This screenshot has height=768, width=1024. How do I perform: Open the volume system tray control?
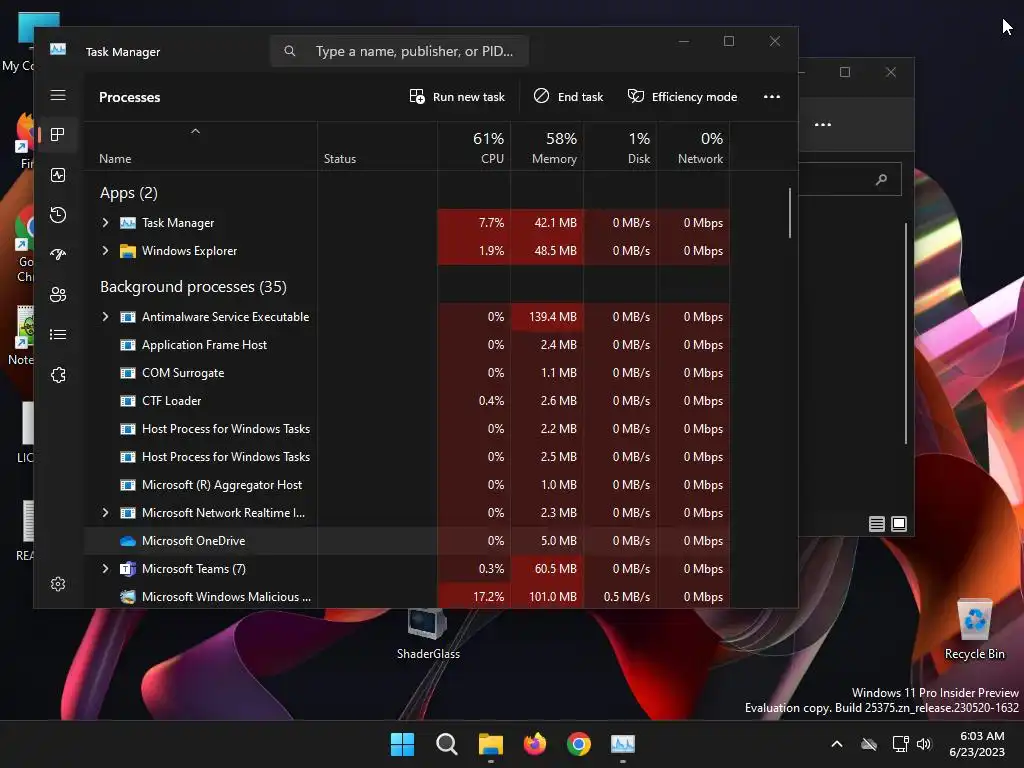click(x=924, y=744)
